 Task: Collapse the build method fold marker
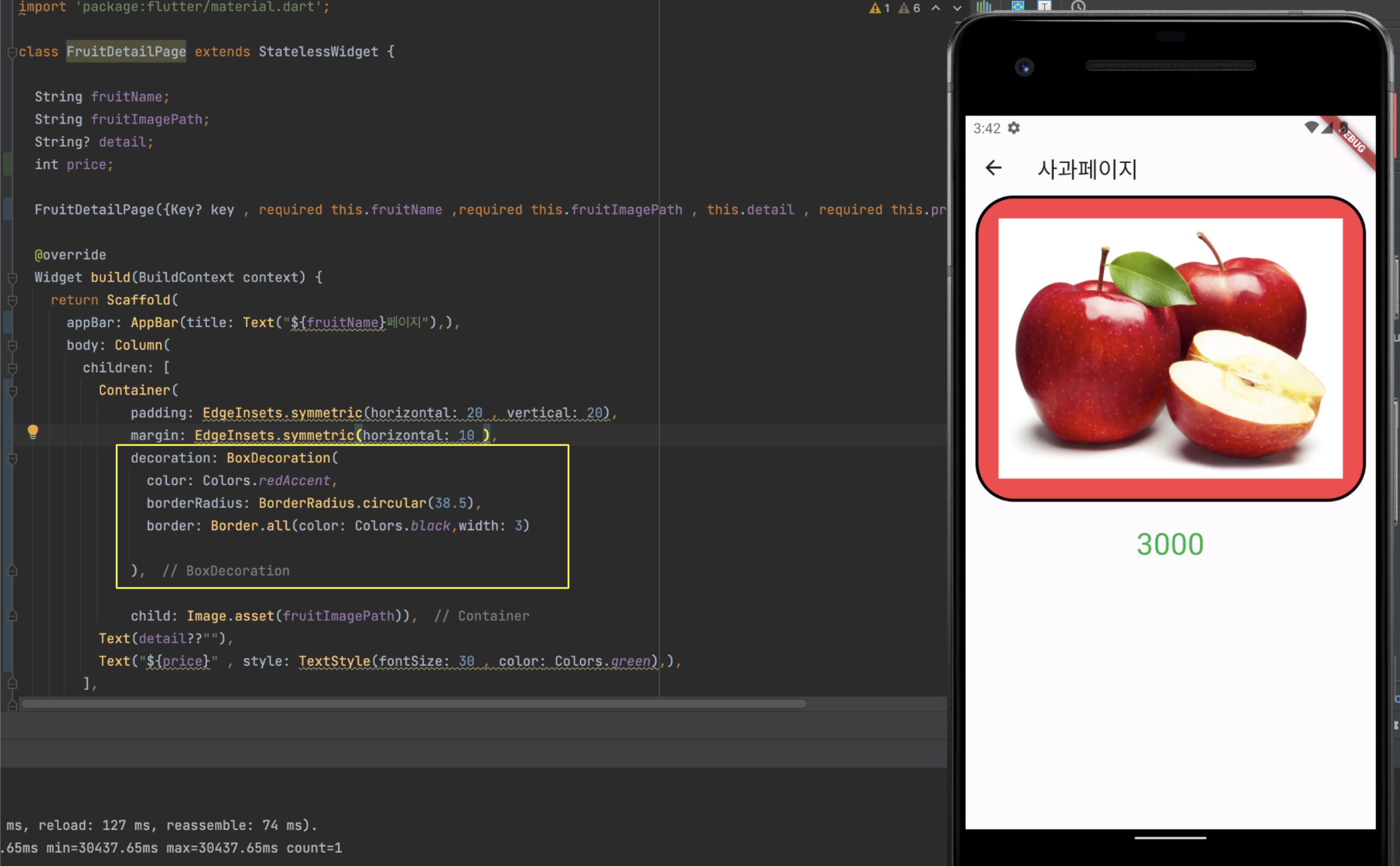coord(12,278)
